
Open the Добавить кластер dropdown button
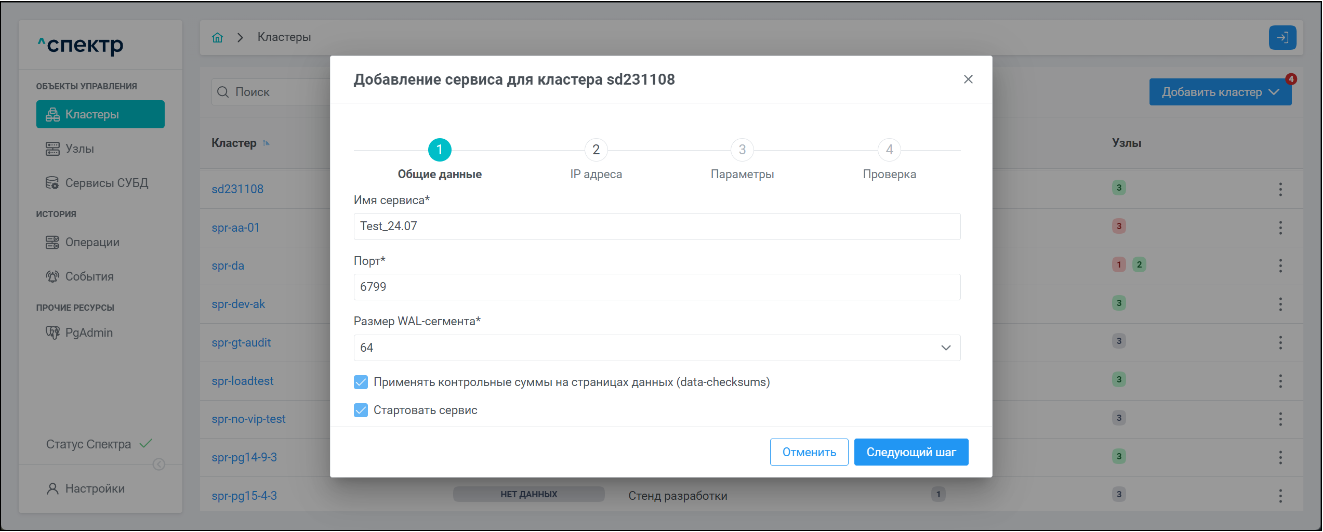[x=1220, y=92]
